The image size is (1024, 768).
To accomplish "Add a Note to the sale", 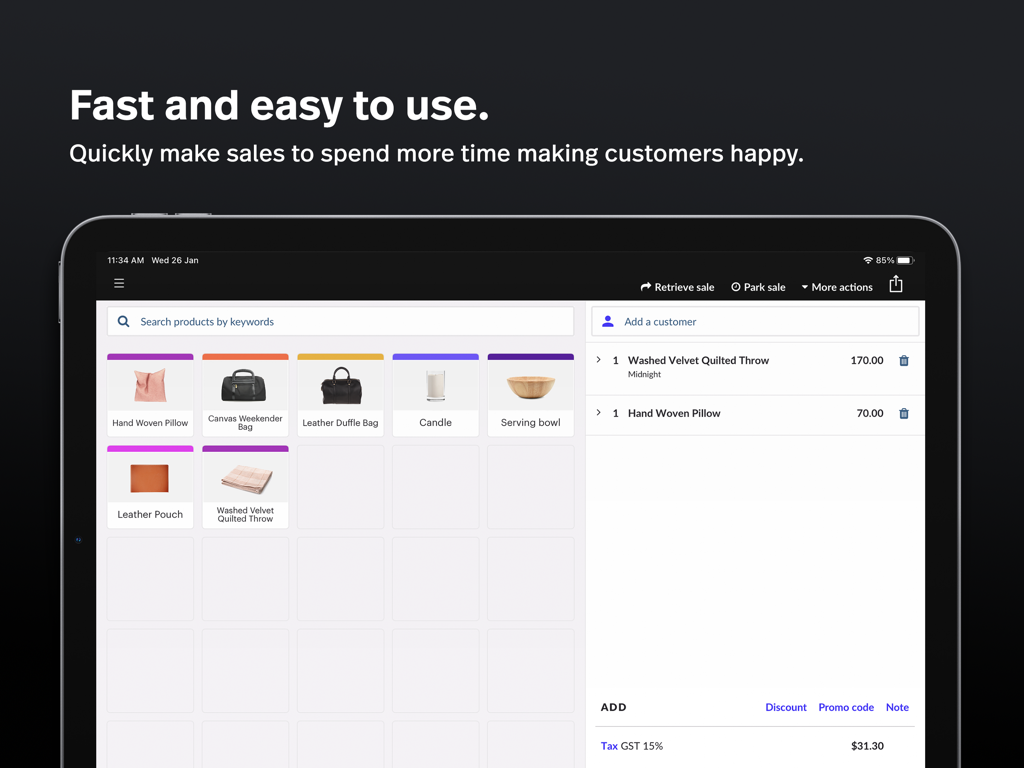I will tap(897, 707).
